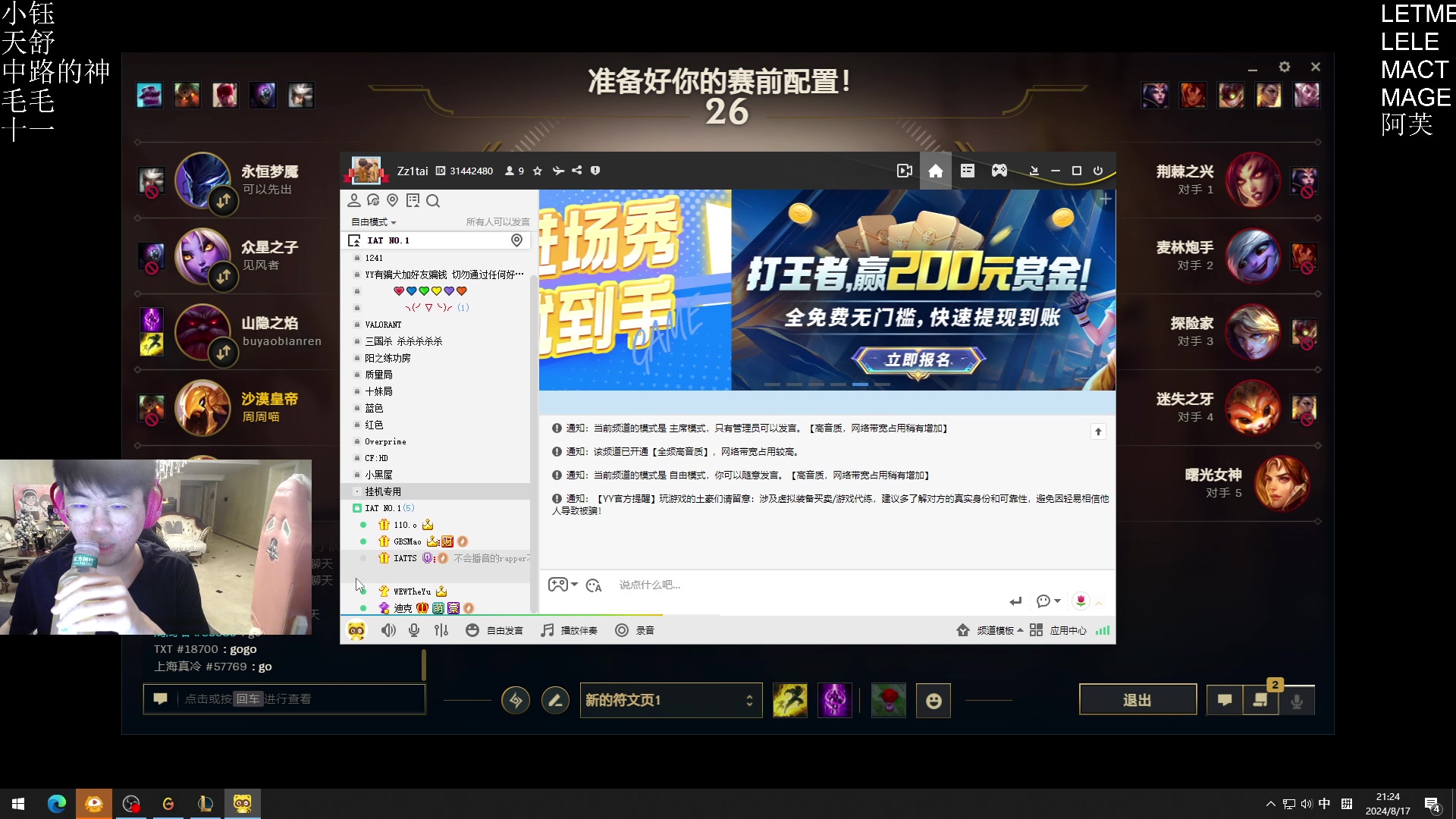Start 录音 recording
Viewport: 1456px width, 819px height.
pyautogui.click(x=635, y=631)
